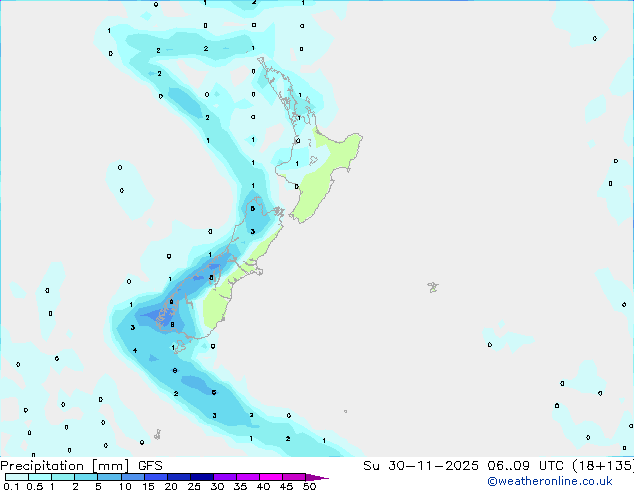
Task: Select the 30–35 mm purple legend swatch
Action: coord(225,477)
